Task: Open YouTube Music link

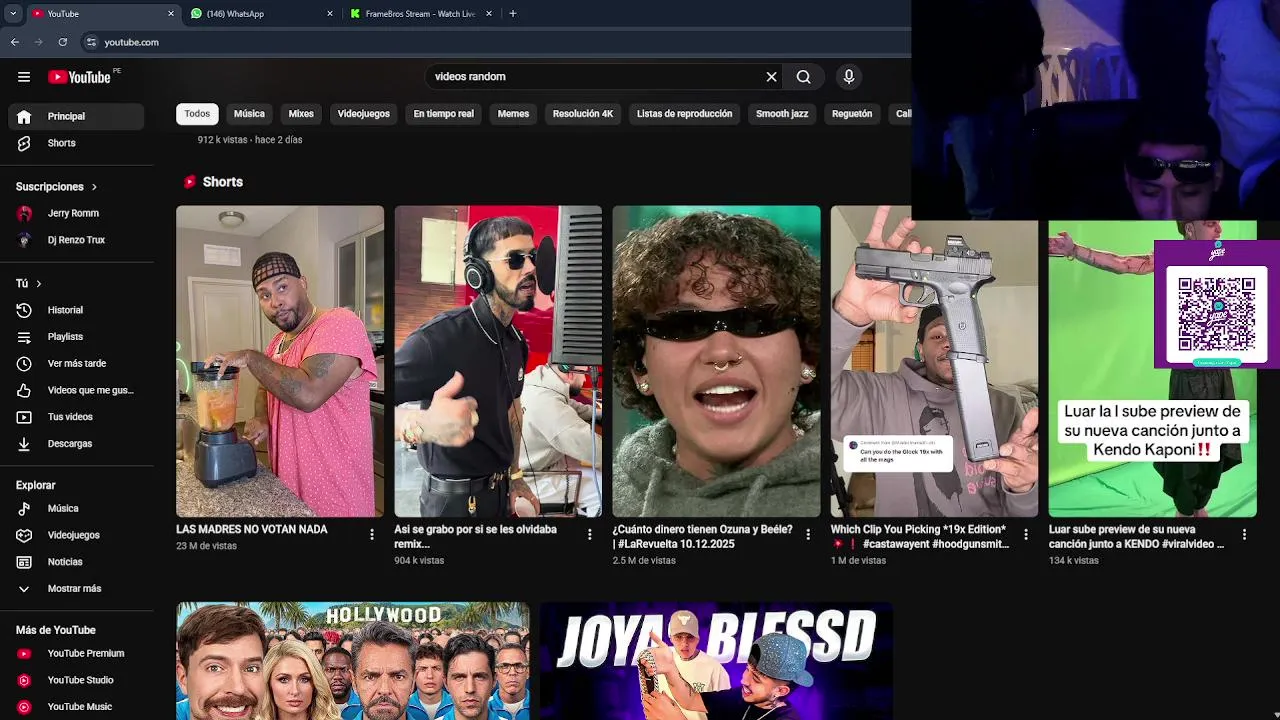Action: coord(76,707)
